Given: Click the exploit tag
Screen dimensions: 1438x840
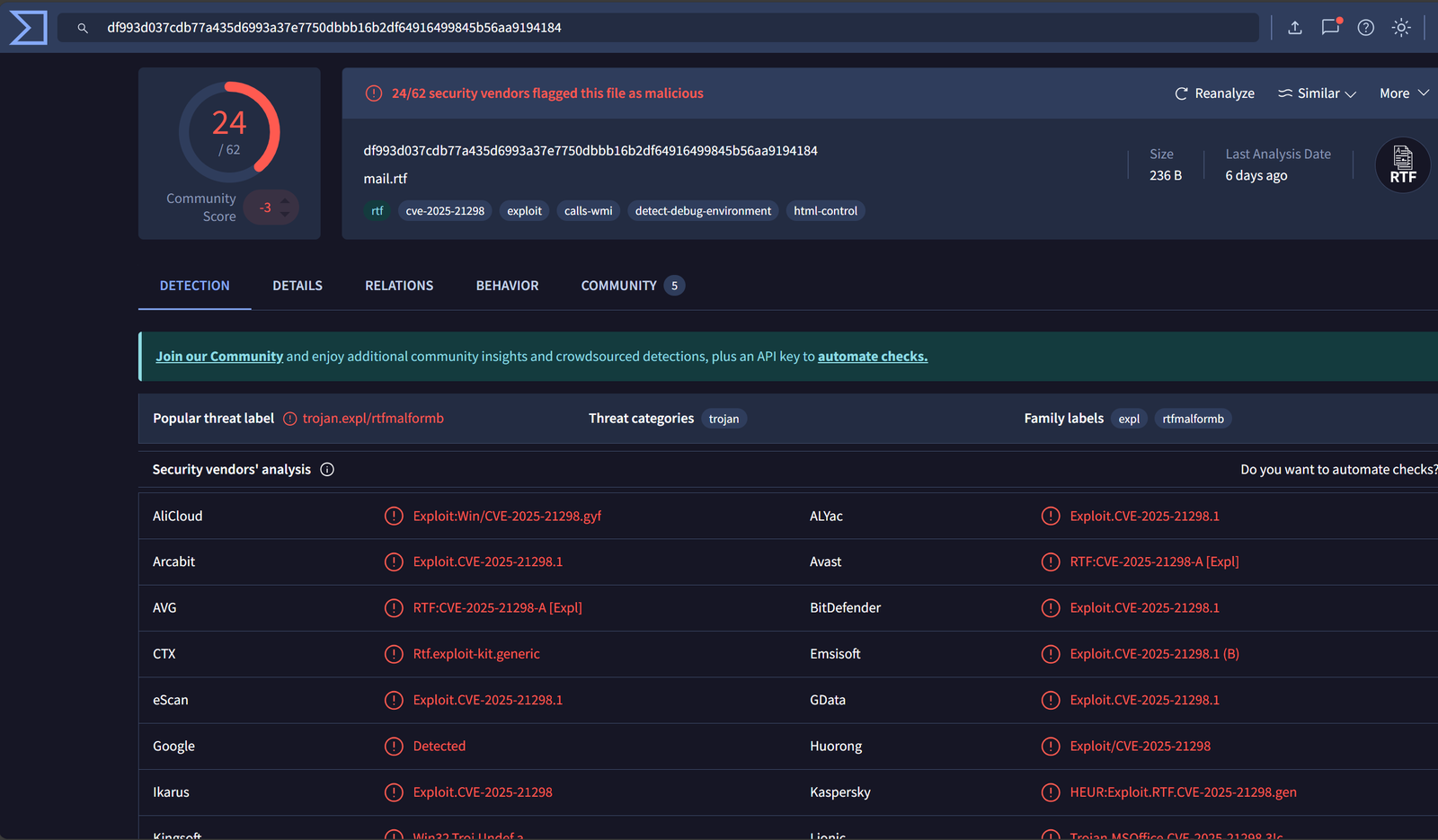Looking at the screenshot, I should tap(524, 211).
